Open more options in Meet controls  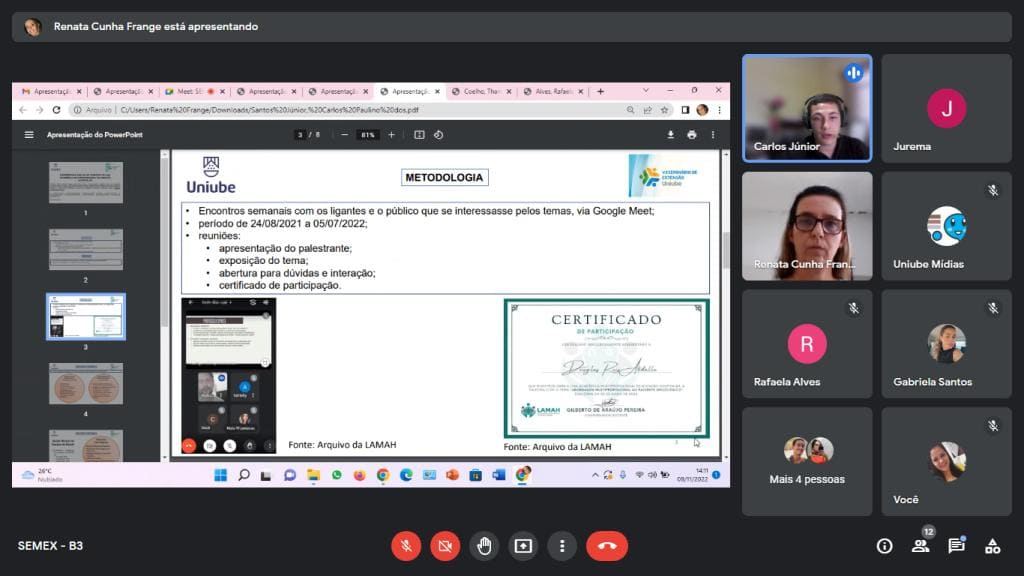(x=562, y=546)
